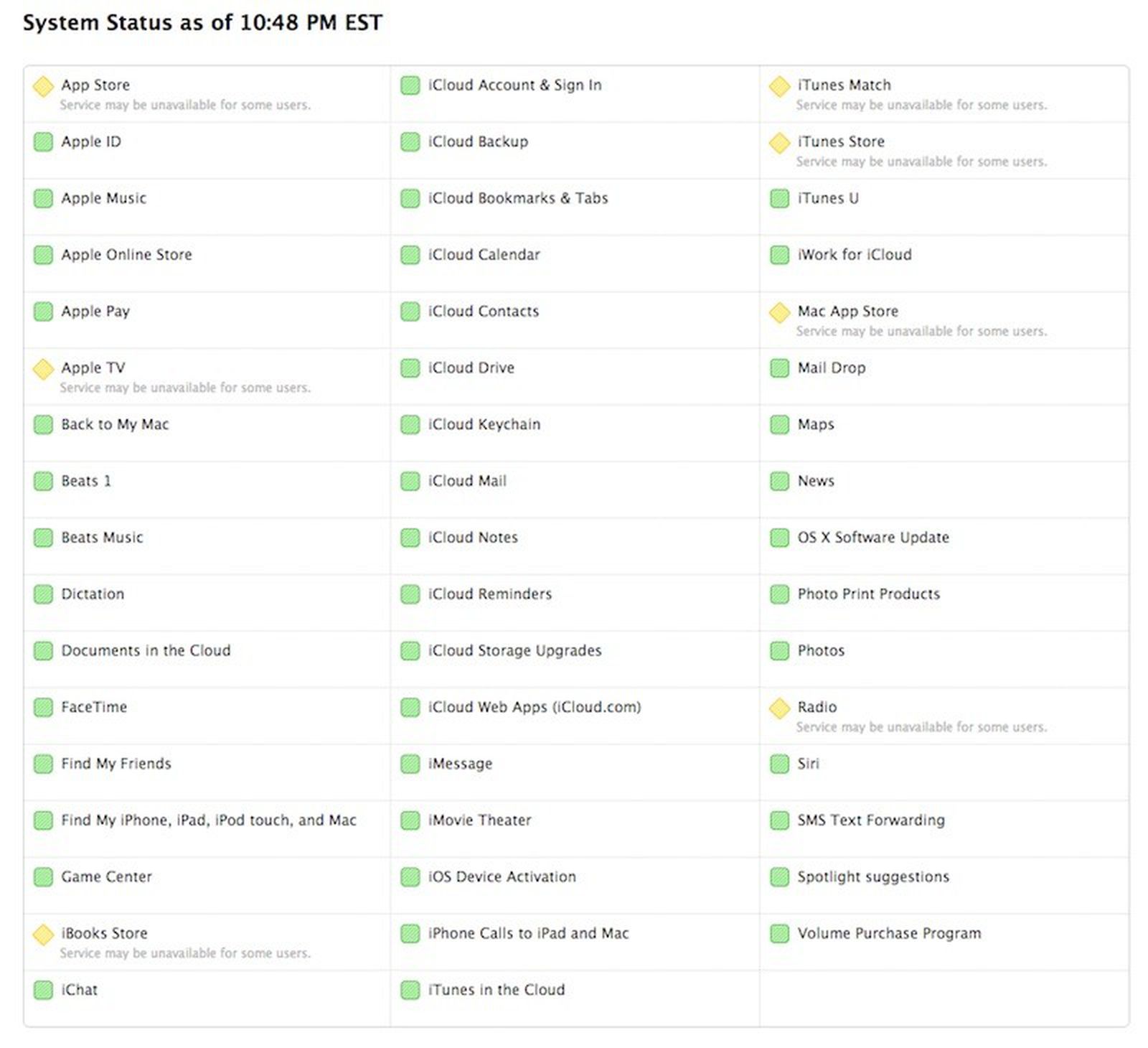The height and width of the screenshot is (1048, 1148).
Task: Select the yellow iBooks Store status diamond
Action: (43, 934)
